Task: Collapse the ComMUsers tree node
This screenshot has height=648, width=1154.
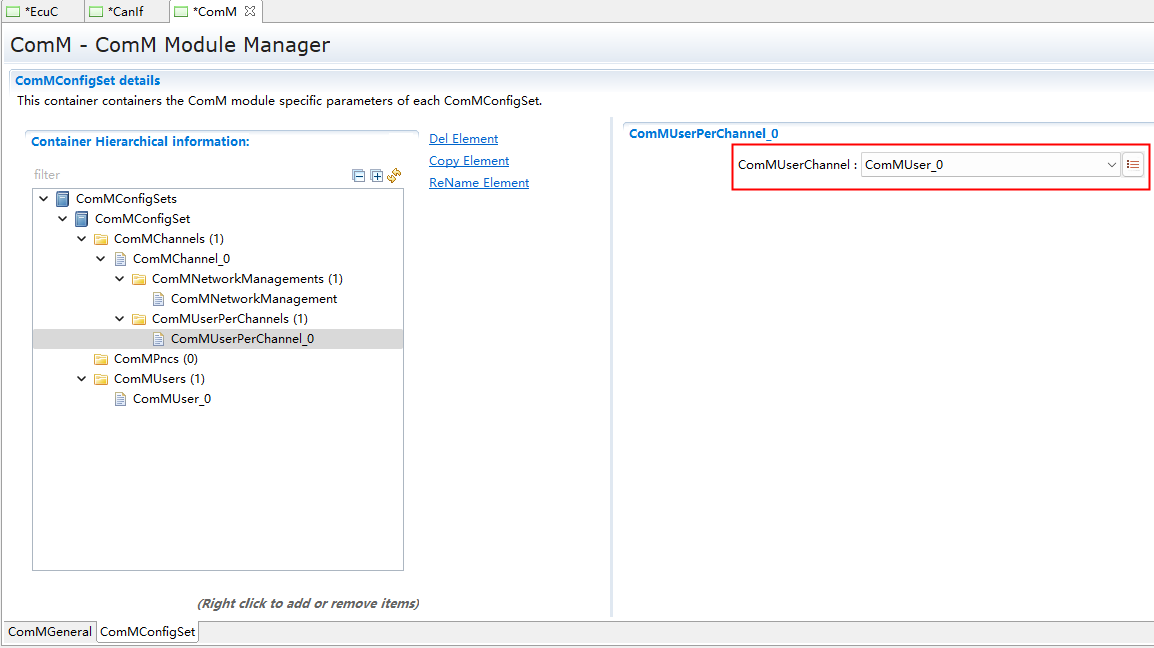Action: (x=81, y=379)
